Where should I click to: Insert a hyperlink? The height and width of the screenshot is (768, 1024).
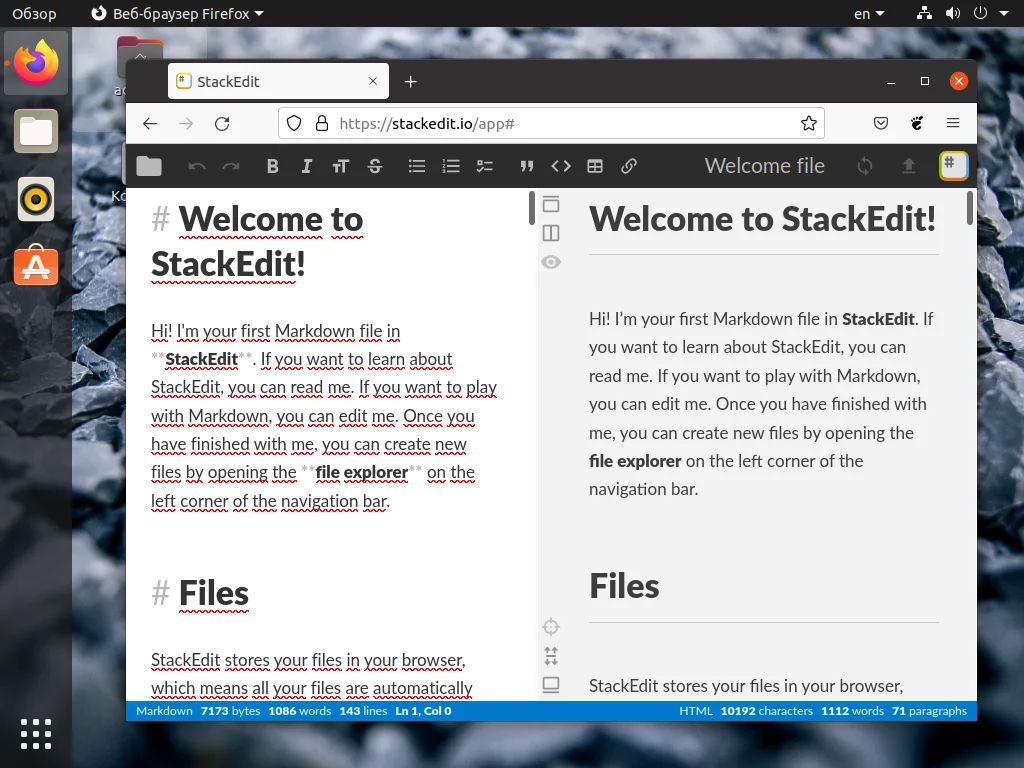tap(629, 166)
